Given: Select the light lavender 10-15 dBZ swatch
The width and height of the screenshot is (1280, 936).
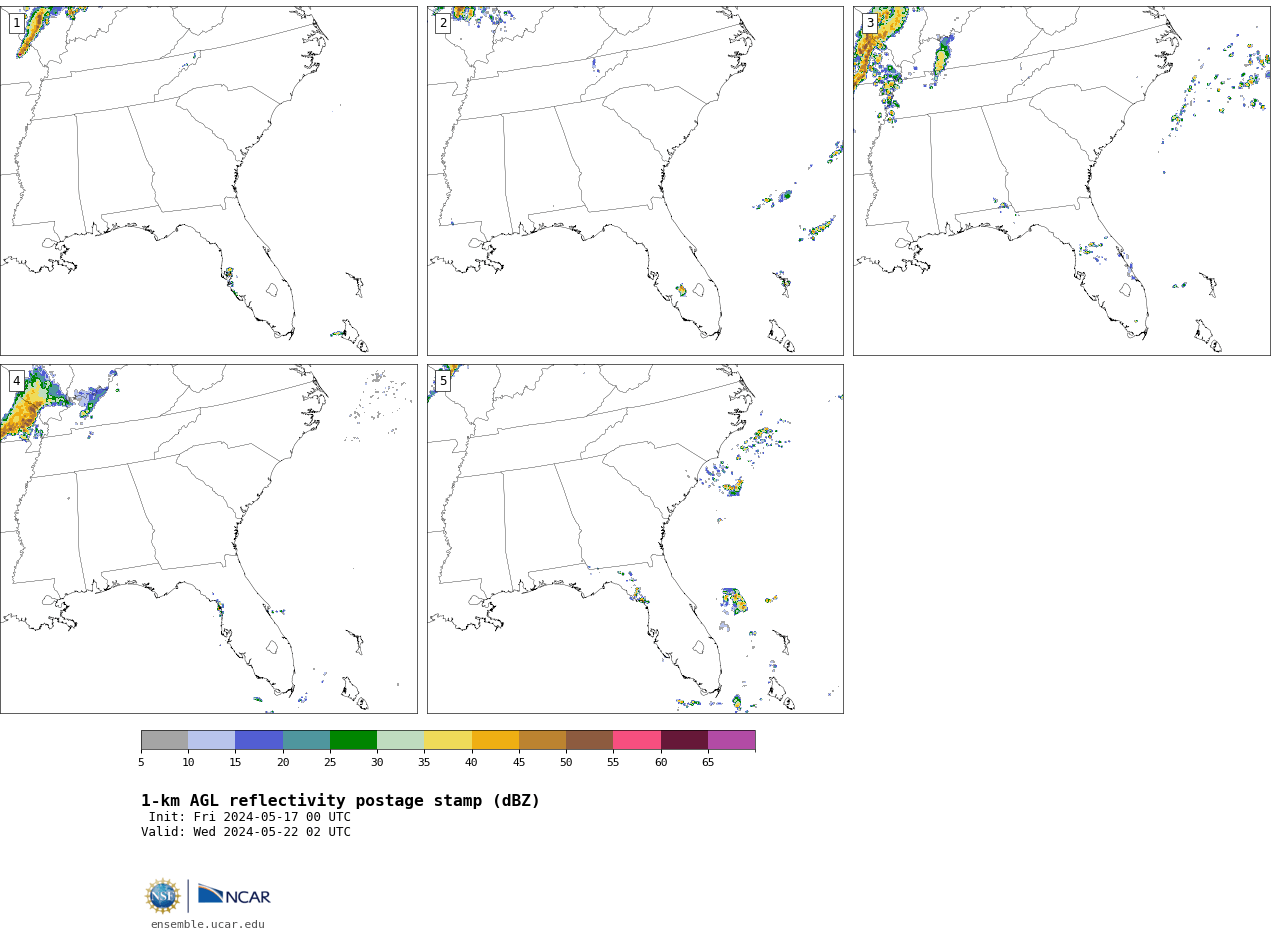Looking at the screenshot, I should (212, 740).
